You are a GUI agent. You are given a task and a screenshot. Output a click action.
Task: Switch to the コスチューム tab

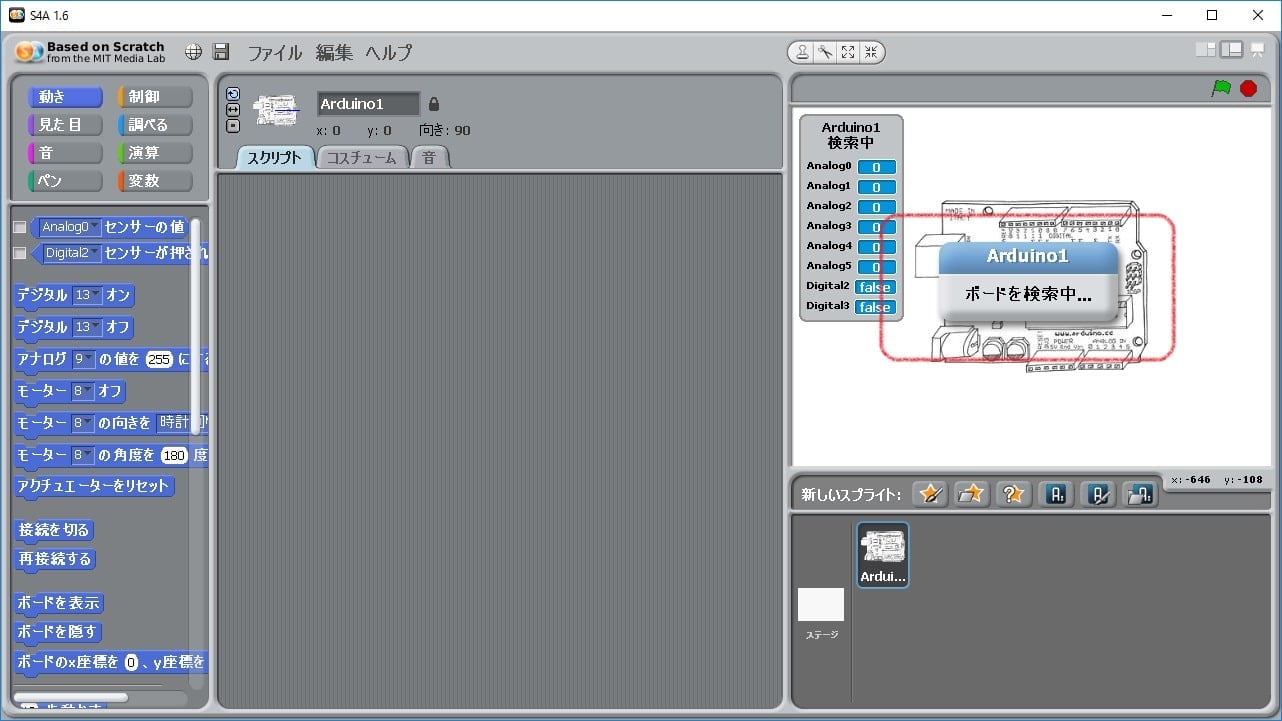click(362, 157)
